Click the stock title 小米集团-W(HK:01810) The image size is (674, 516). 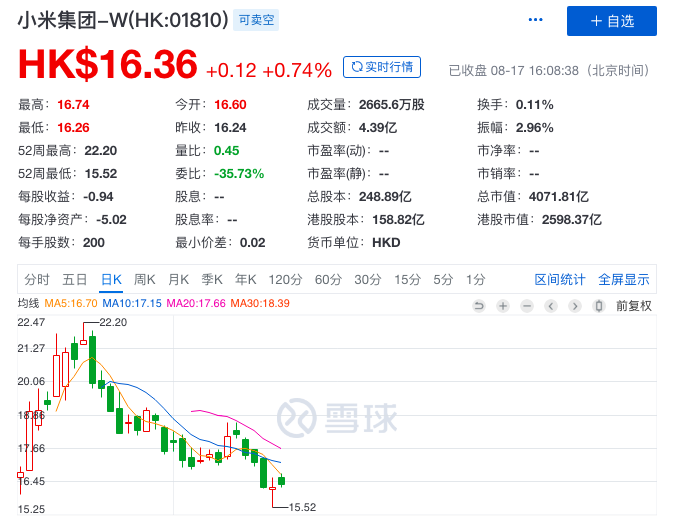tap(123, 20)
